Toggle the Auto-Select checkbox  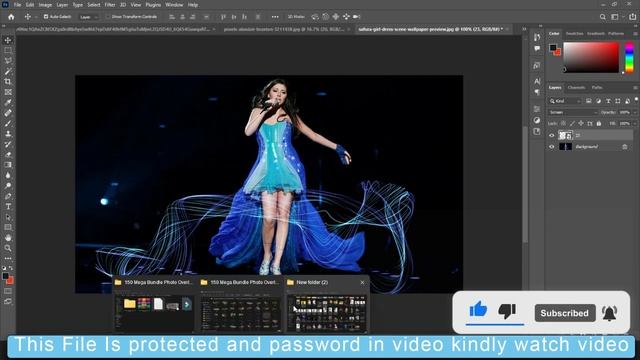click(x=46, y=17)
